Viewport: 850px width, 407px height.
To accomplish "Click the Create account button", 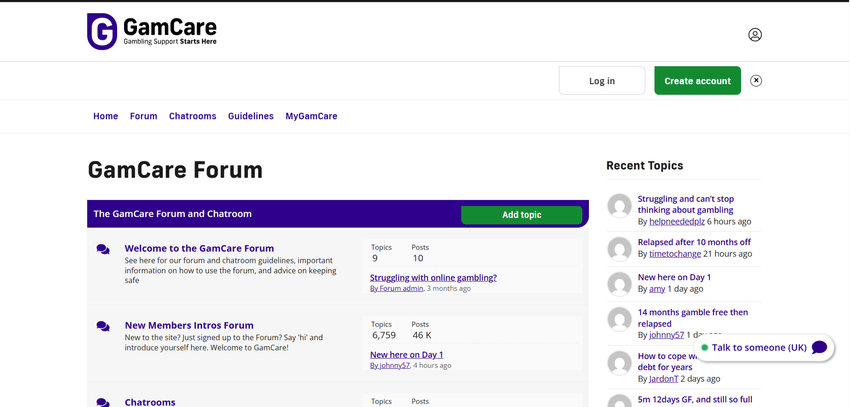I will click(697, 81).
